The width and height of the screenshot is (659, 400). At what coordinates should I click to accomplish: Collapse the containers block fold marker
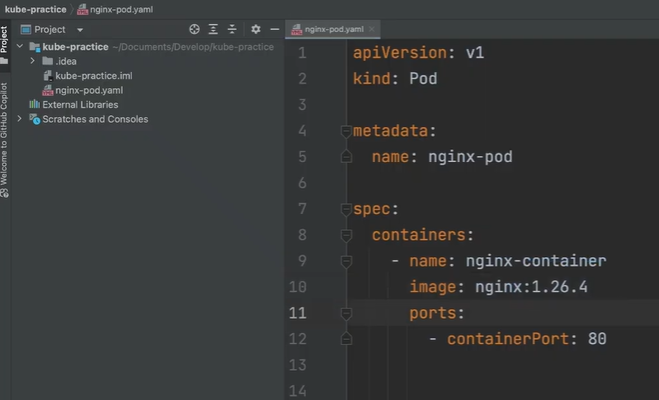click(x=346, y=235)
